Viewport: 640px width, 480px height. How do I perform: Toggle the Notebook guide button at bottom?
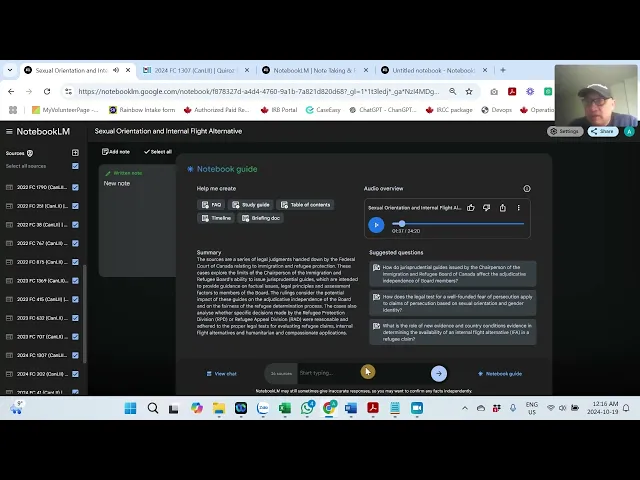[x=500, y=374]
